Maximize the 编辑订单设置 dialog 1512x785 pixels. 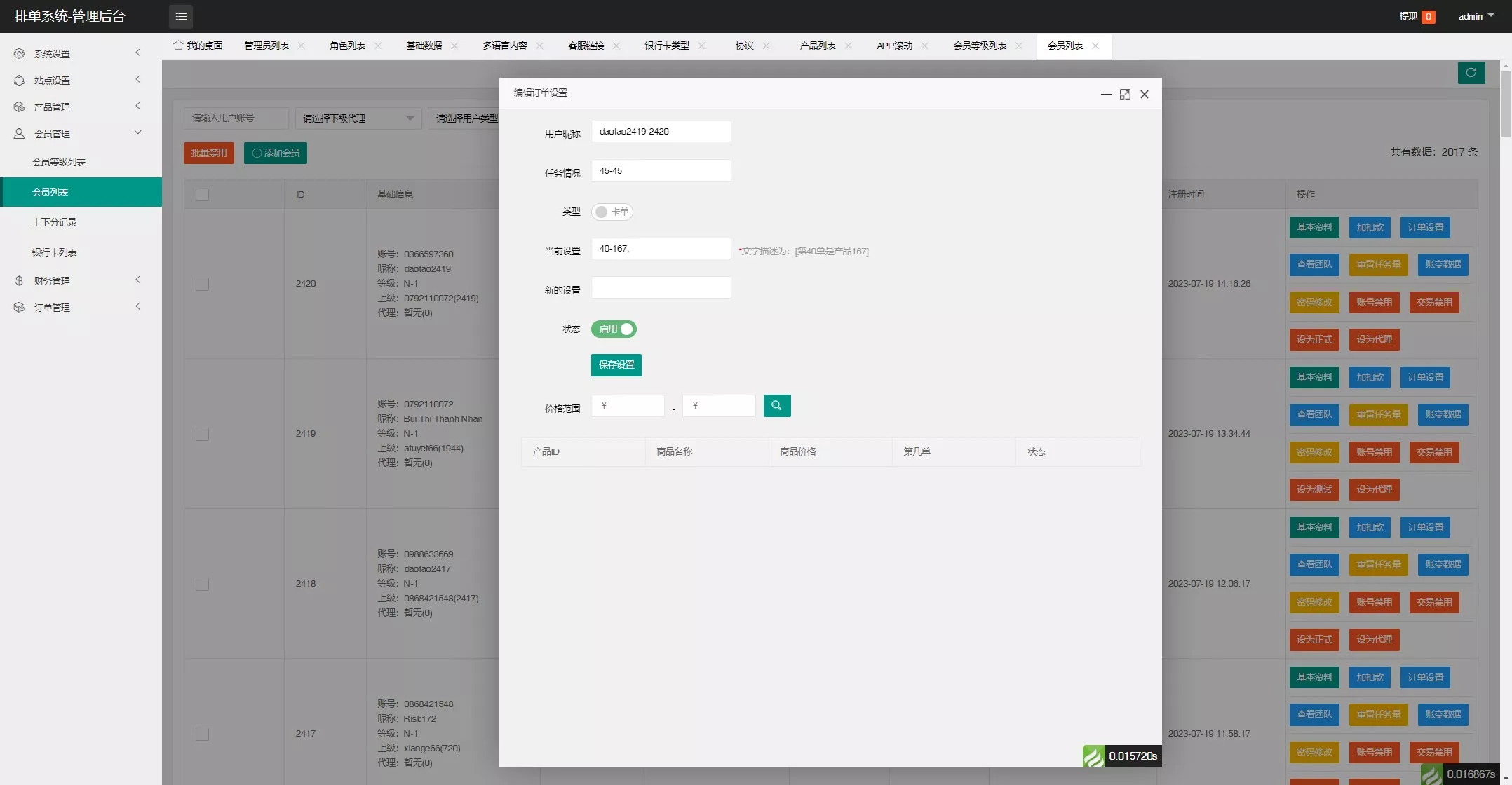click(1125, 94)
